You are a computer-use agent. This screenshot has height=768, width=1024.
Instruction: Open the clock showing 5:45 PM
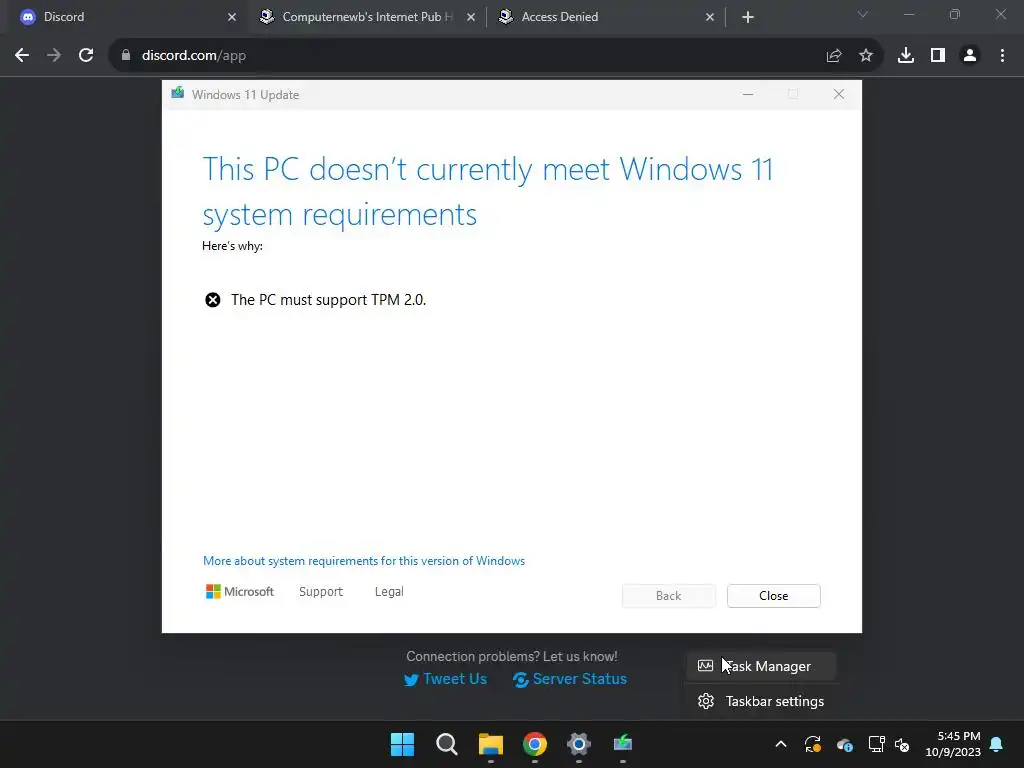point(953,744)
